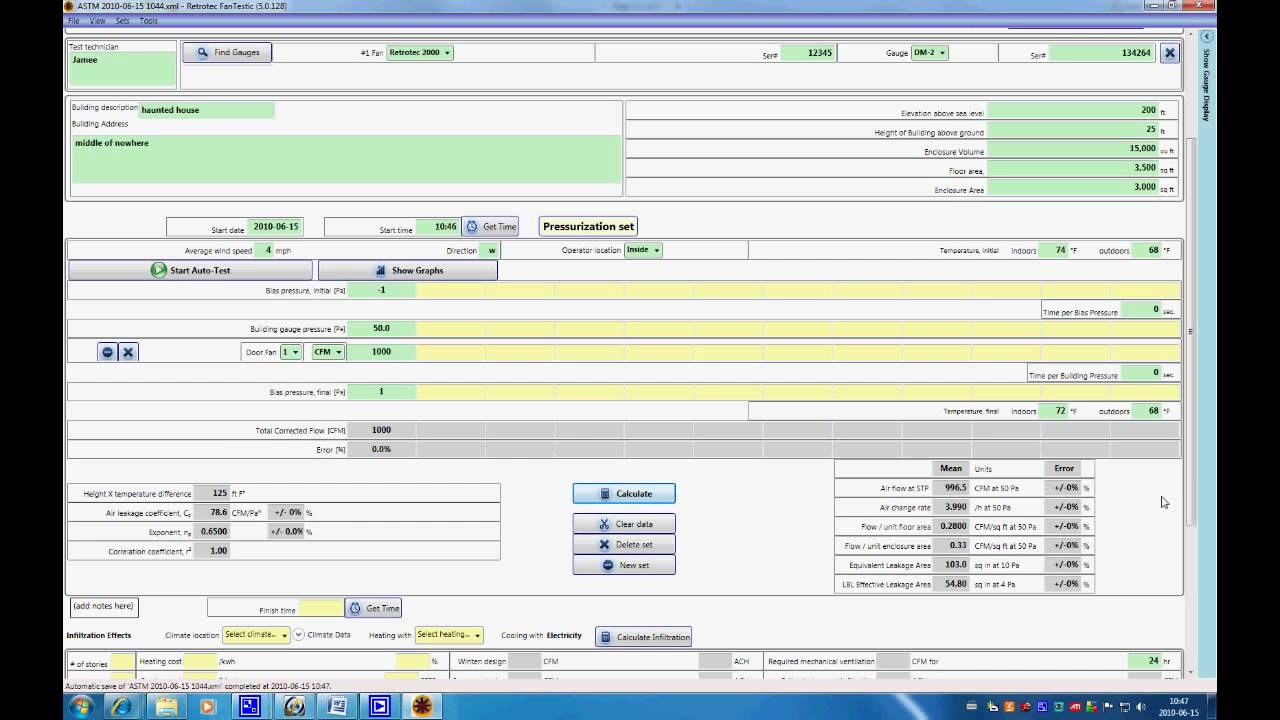Click the Door Fan flow value 1000

pos(381,352)
